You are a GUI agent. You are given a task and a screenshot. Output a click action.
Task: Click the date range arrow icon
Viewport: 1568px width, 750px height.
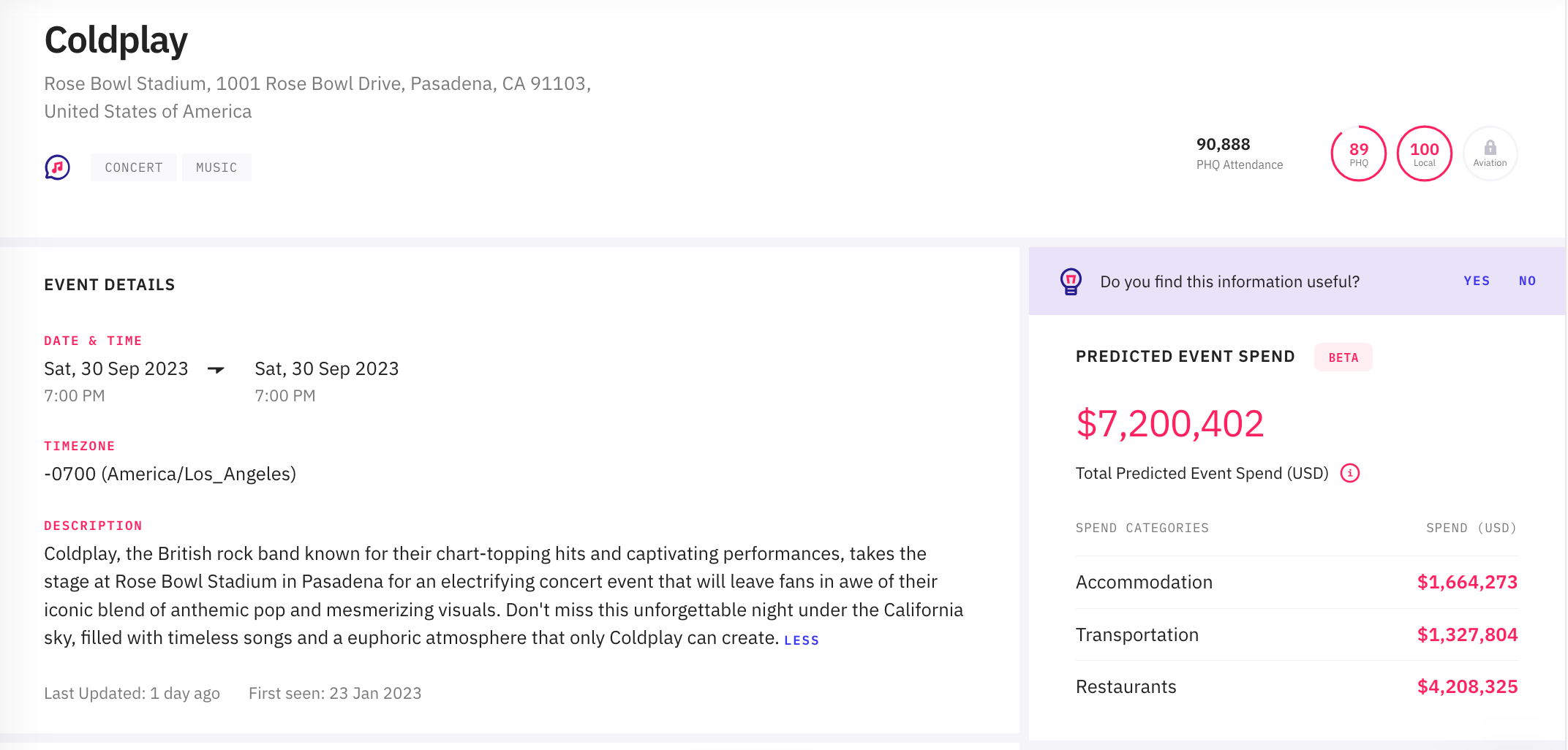(216, 369)
